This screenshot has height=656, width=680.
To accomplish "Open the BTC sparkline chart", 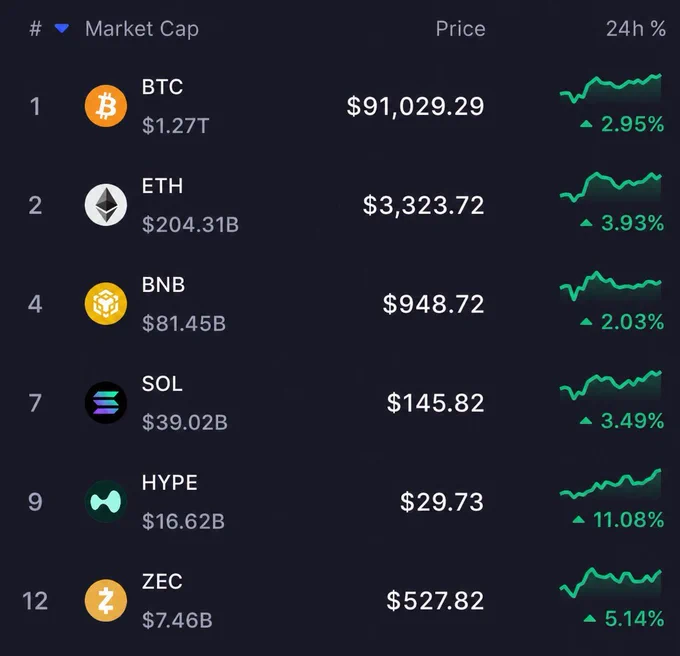I will click(611, 88).
